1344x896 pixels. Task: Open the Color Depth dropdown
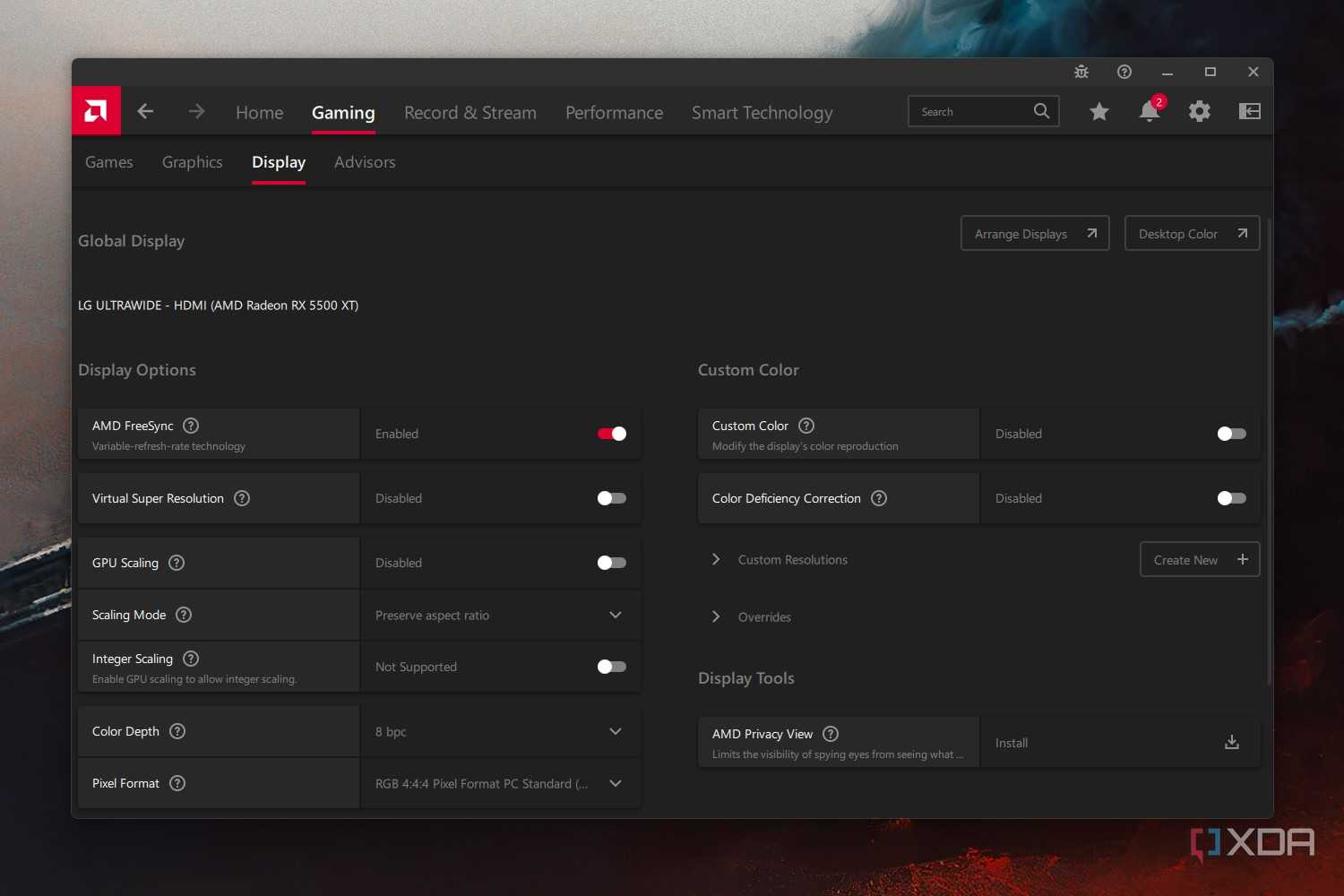[x=501, y=731]
